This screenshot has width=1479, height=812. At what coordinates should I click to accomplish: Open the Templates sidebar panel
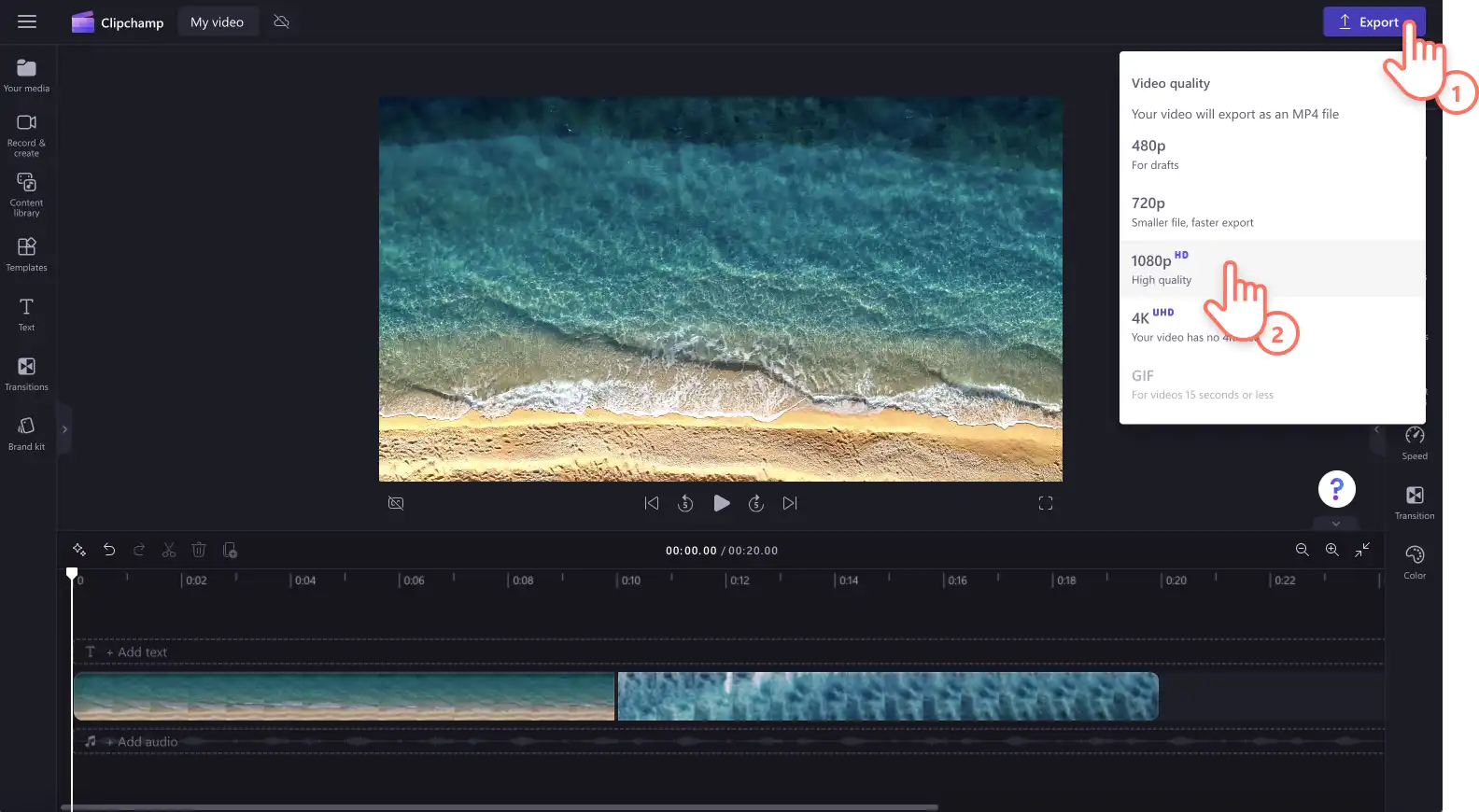click(x=26, y=254)
